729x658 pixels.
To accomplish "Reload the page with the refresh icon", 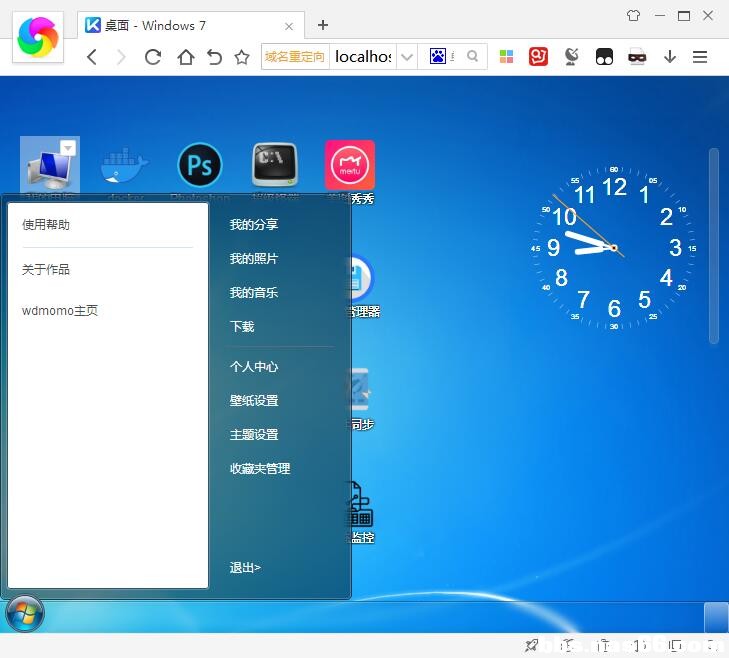I will coord(152,57).
